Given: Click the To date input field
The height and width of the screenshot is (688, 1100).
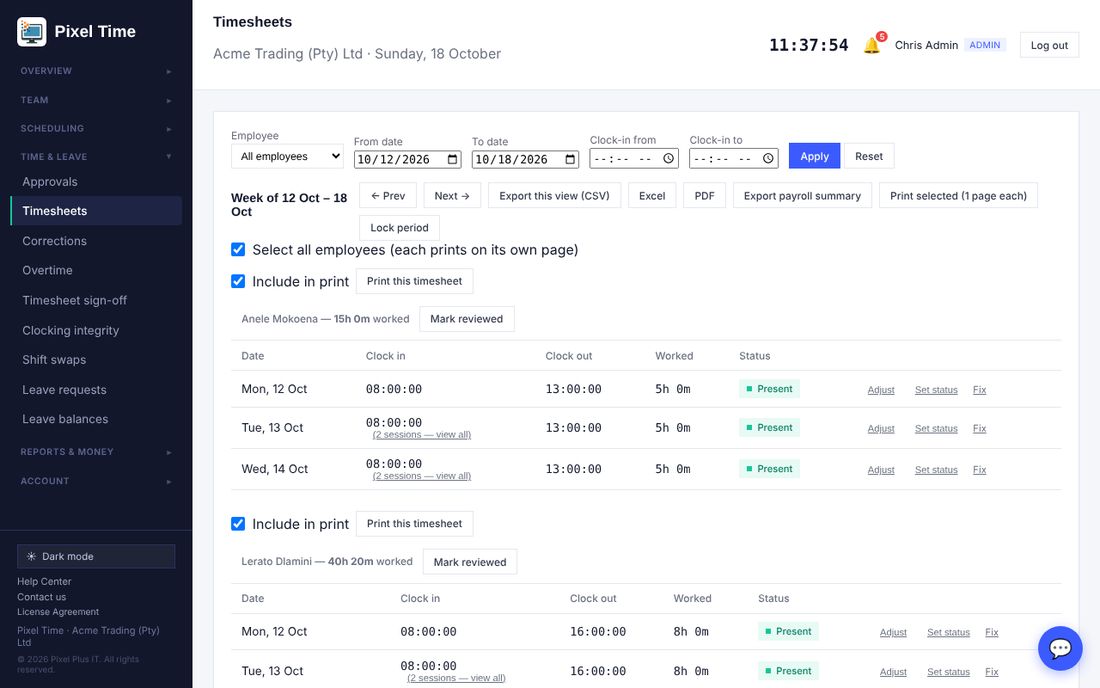Looking at the screenshot, I should (x=525, y=159).
